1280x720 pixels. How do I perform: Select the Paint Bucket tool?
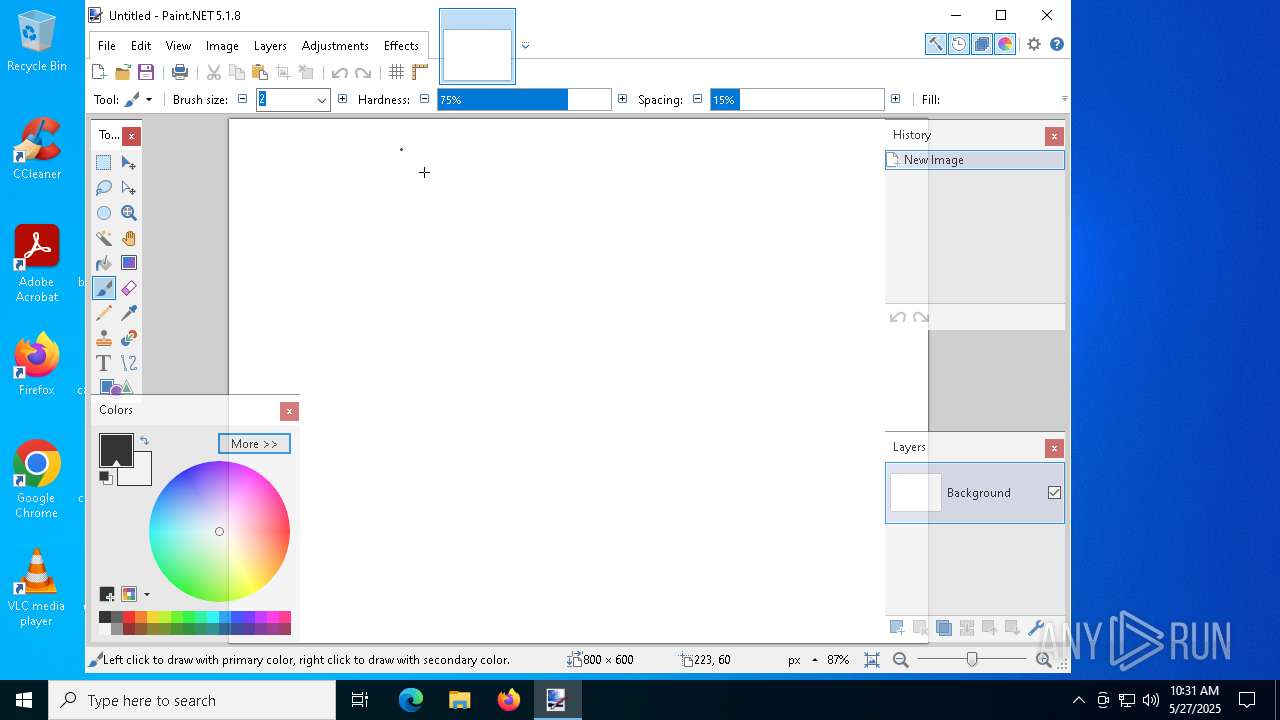pyautogui.click(x=104, y=263)
